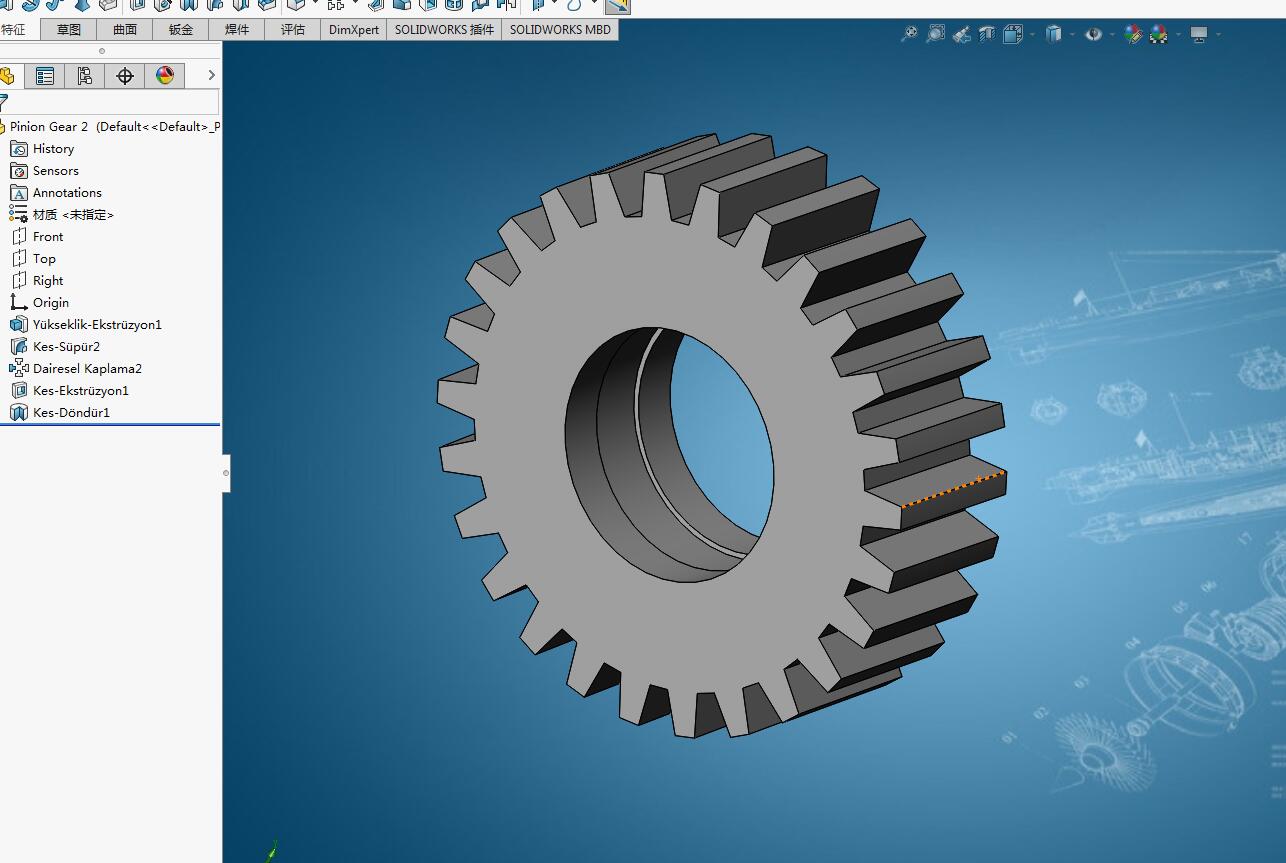Viewport: 1286px width, 863px height.
Task: Toggle Hide/Show Items eye icon
Action: (1094, 34)
